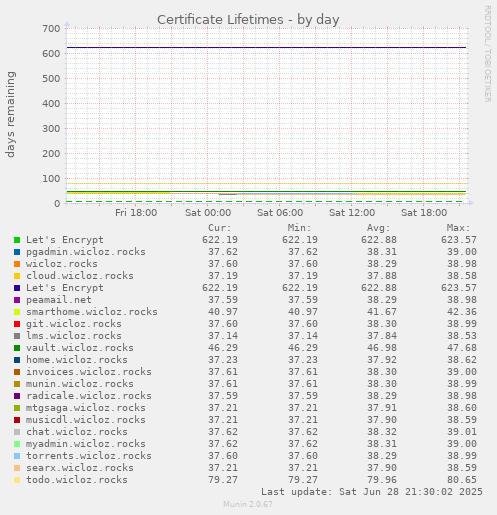Click the Max: column header
Image resolution: width=497 pixels, height=515 pixels.
(x=459, y=228)
